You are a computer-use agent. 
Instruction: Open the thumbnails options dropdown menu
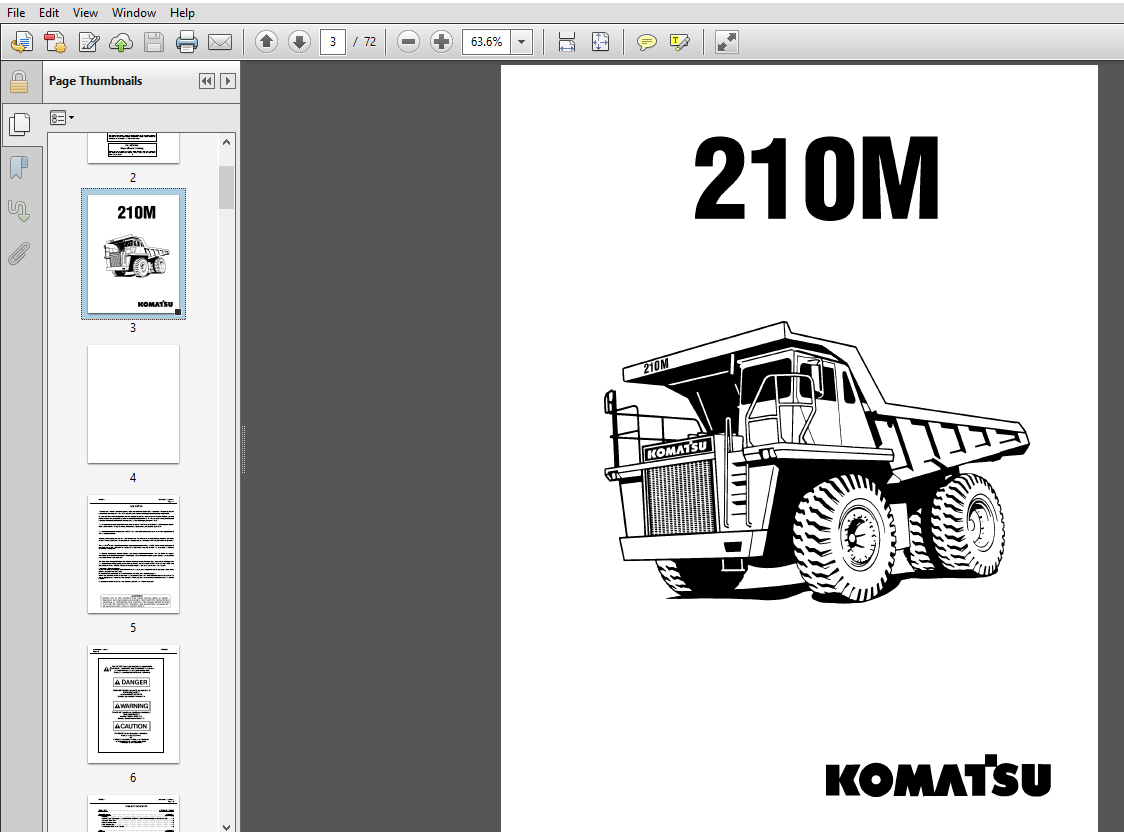[62, 118]
